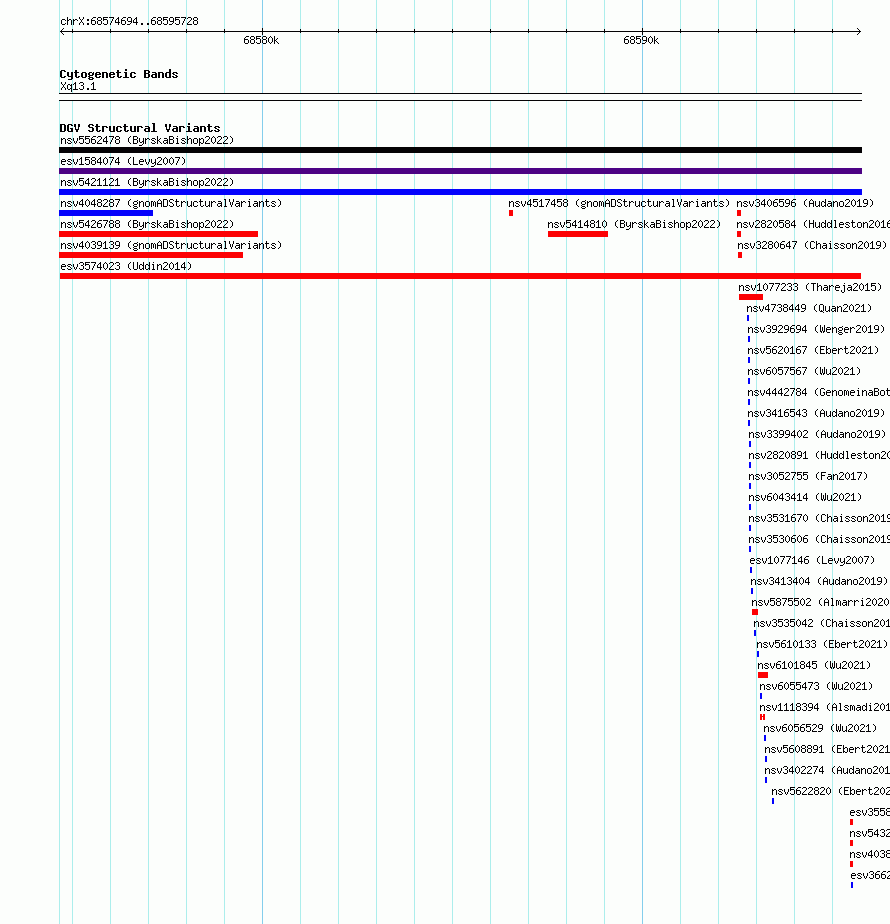Viewport: 890px width, 924px height.
Task: Click nsv4517458 (gnomADStructuralVariants) label
Action: [x=619, y=203]
